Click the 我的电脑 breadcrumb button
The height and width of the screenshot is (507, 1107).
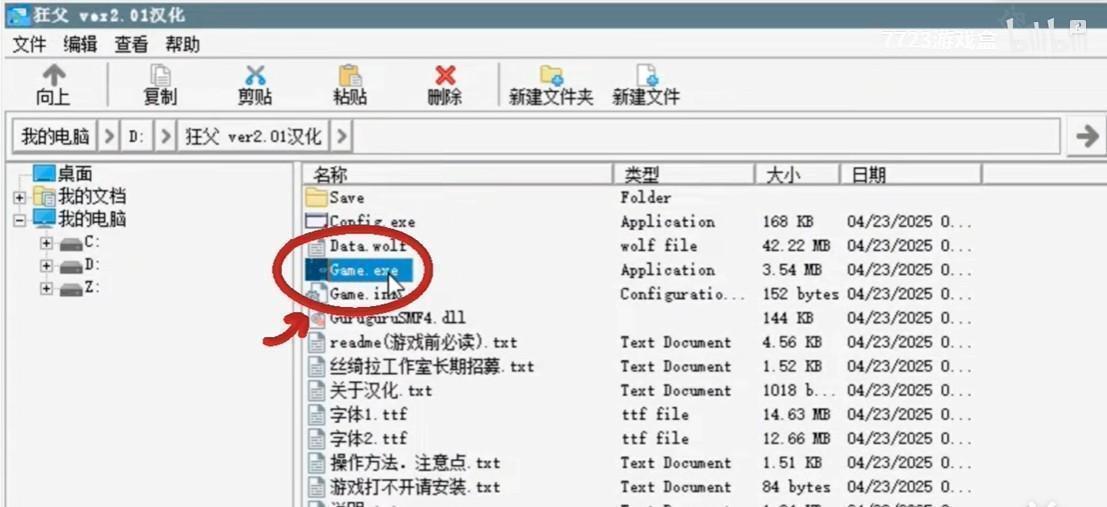[x=56, y=136]
